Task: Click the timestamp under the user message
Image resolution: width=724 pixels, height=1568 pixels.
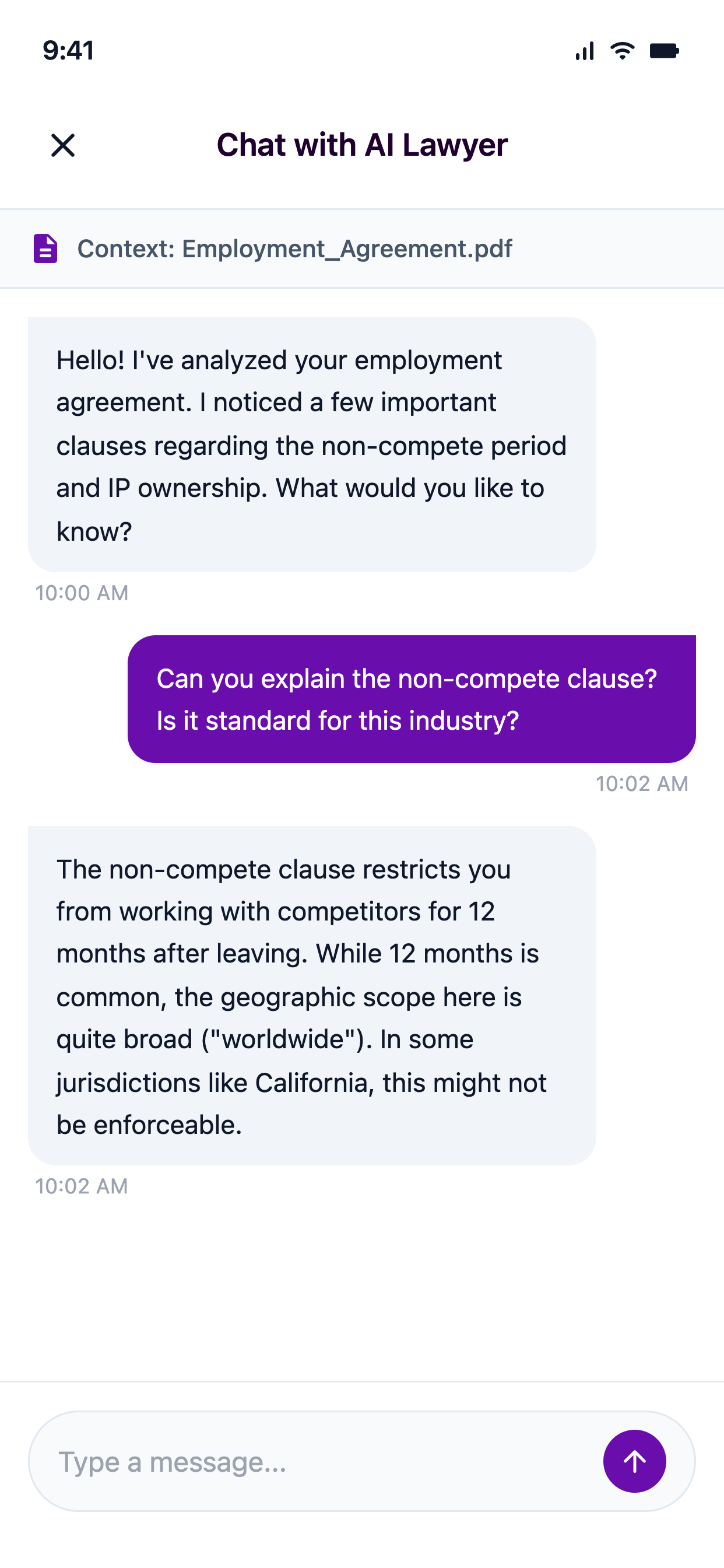Action: [x=641, y=783]
